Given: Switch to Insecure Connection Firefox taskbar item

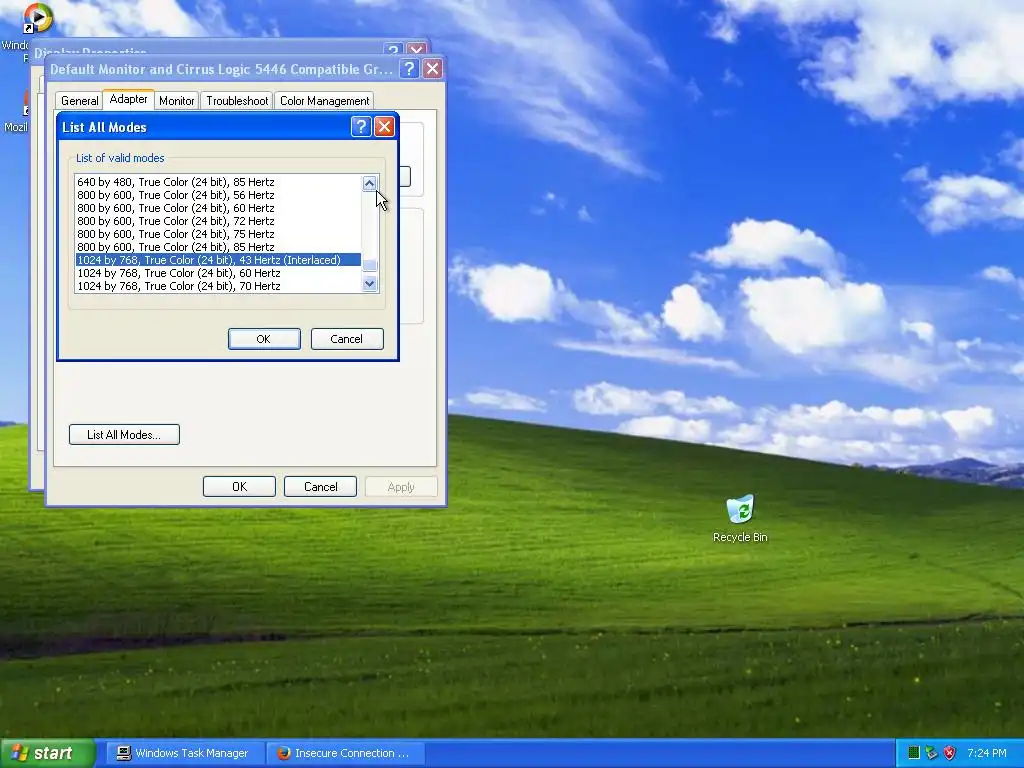Looking at the screenshot, I should coord(346,753).
